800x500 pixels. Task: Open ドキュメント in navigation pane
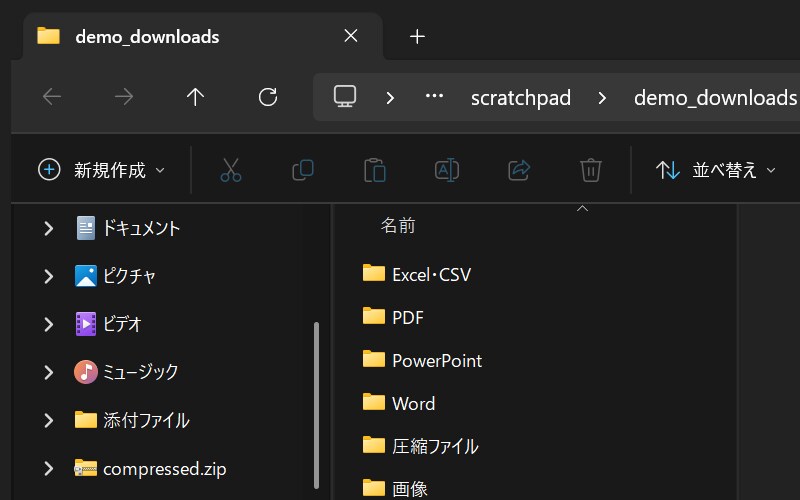point(128,228)
